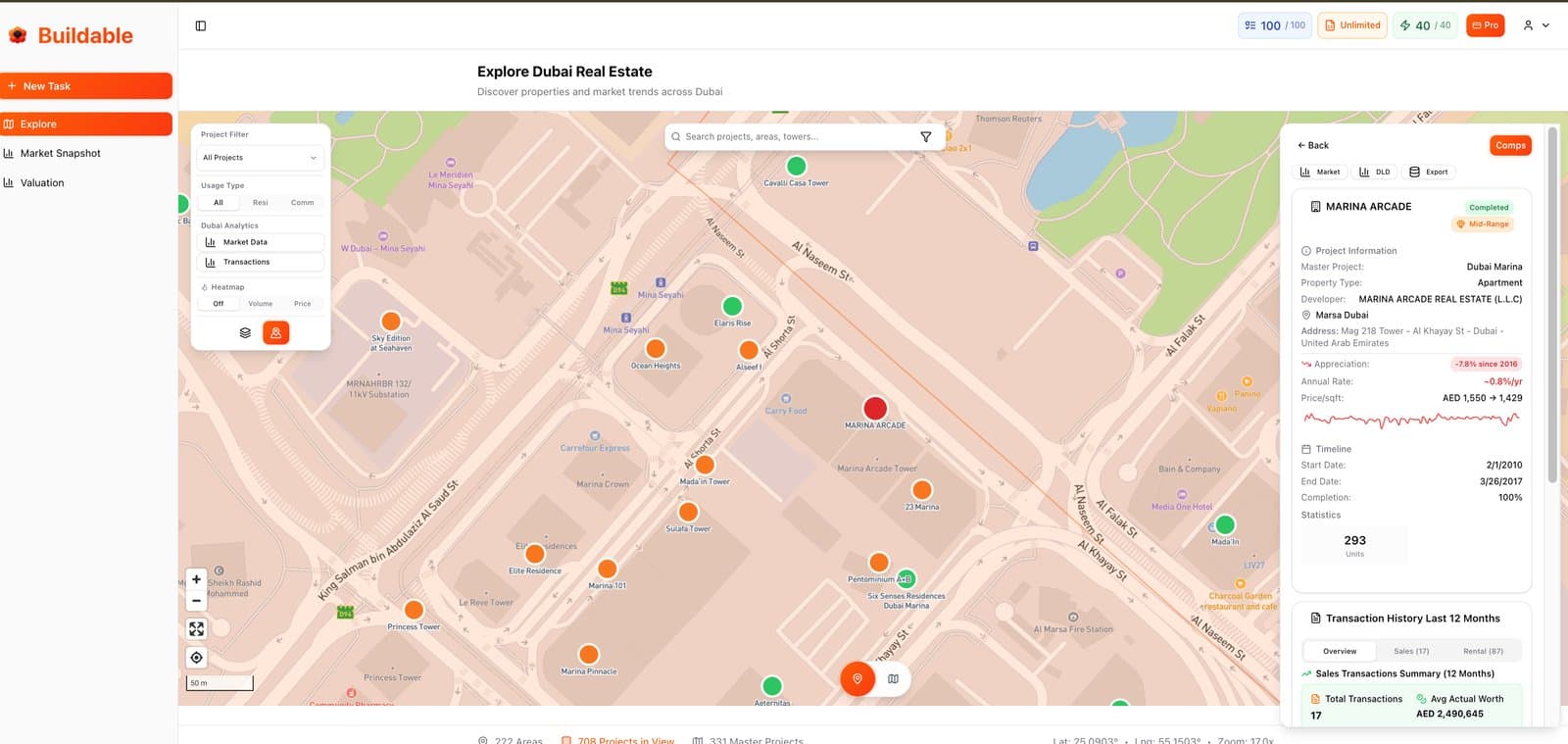Click the "708 Projects in View" text
The height and width of the screenshot is (744, 1568).
tap(626, 740)
